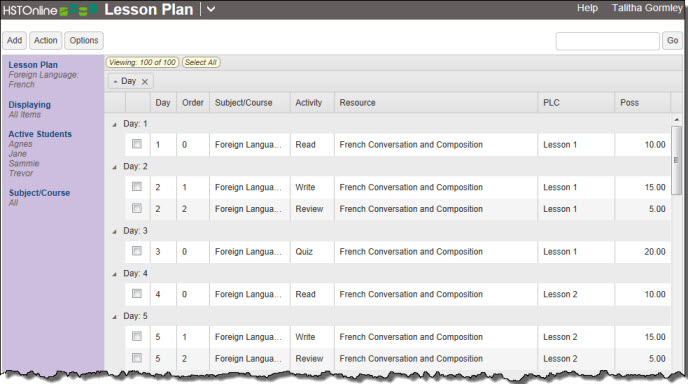The width and height of the screenshot is (688, 384).
Task: Click Agnes in Active Students list
Action: click(x=20, y=144)
